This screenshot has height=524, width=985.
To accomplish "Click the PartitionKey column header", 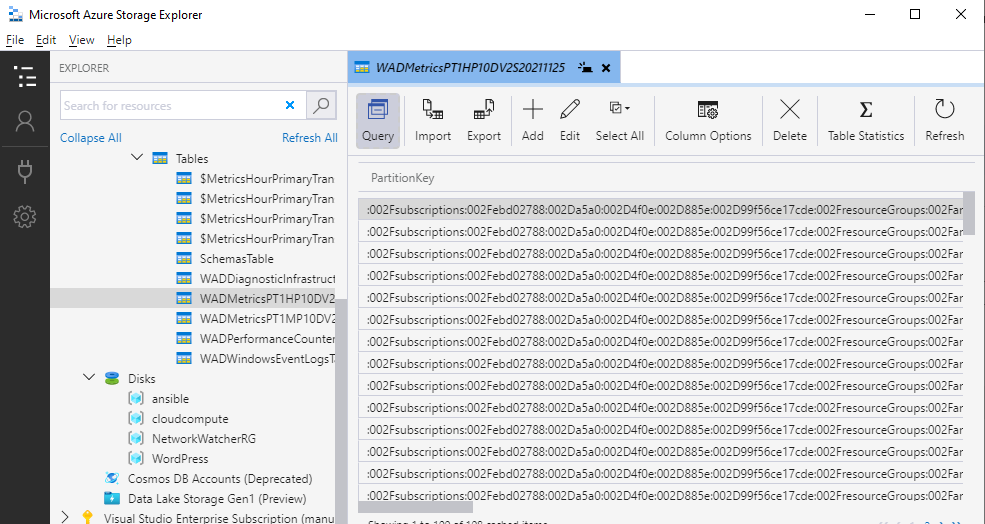I will [x=402, y=178].
